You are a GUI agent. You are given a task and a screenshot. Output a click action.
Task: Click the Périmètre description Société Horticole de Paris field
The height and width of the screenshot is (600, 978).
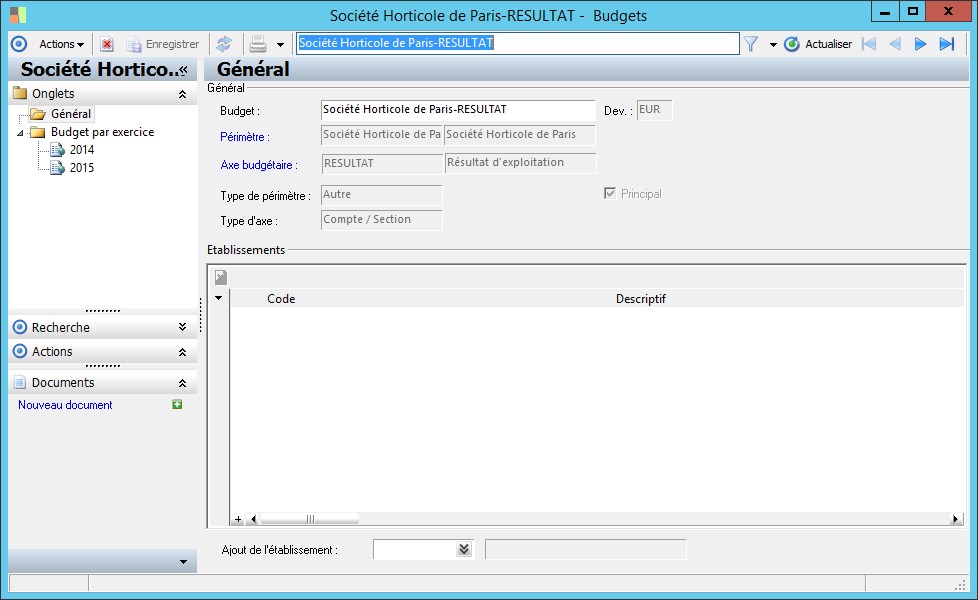tap(520, 135)
